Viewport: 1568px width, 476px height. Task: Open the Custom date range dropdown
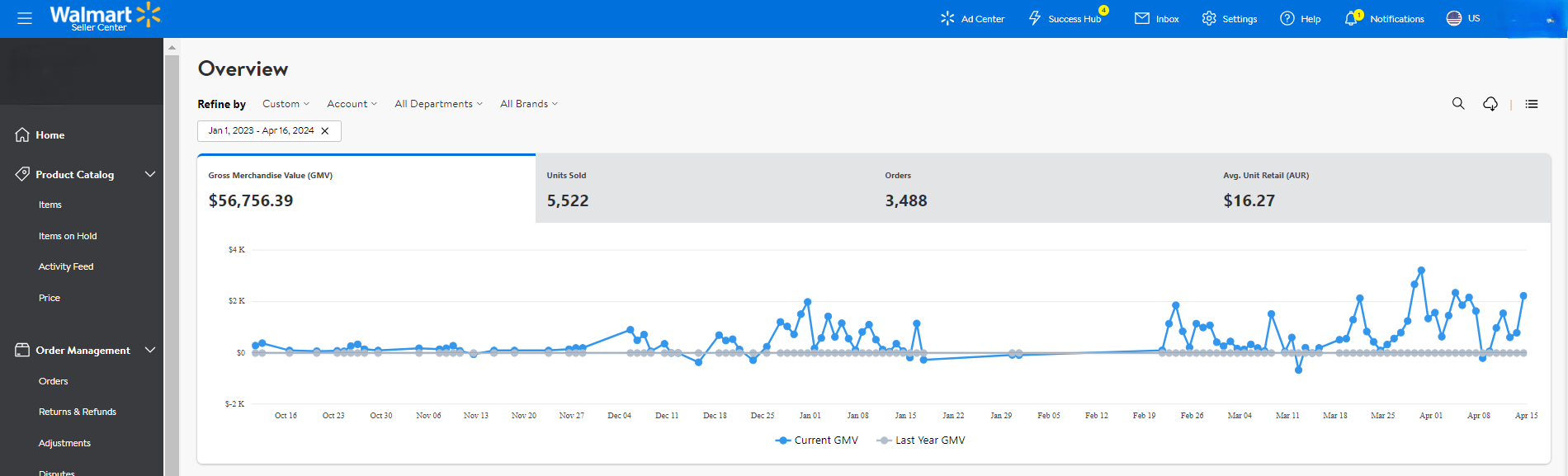[x=286, y=104]
